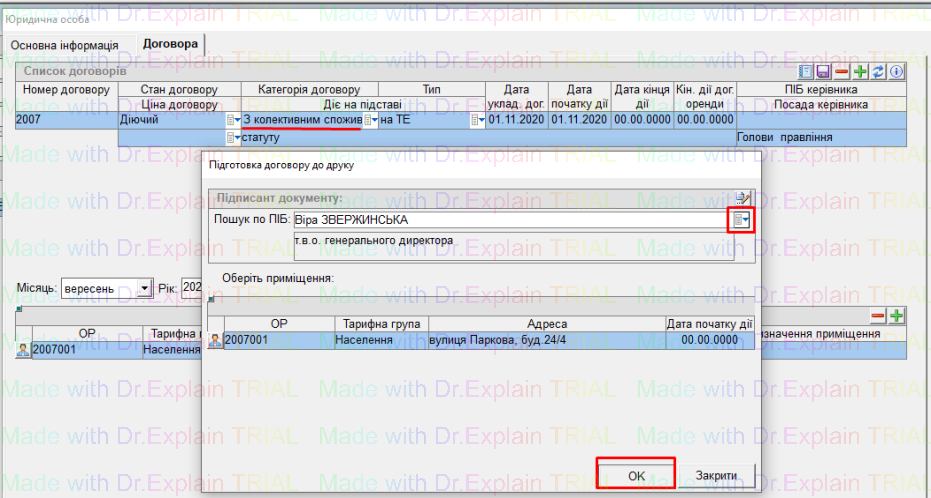The width and height of the screenshot is (931, 498).
Task: Open the contract type dropdown showing на ТЕ
Action: pos(478,120)
